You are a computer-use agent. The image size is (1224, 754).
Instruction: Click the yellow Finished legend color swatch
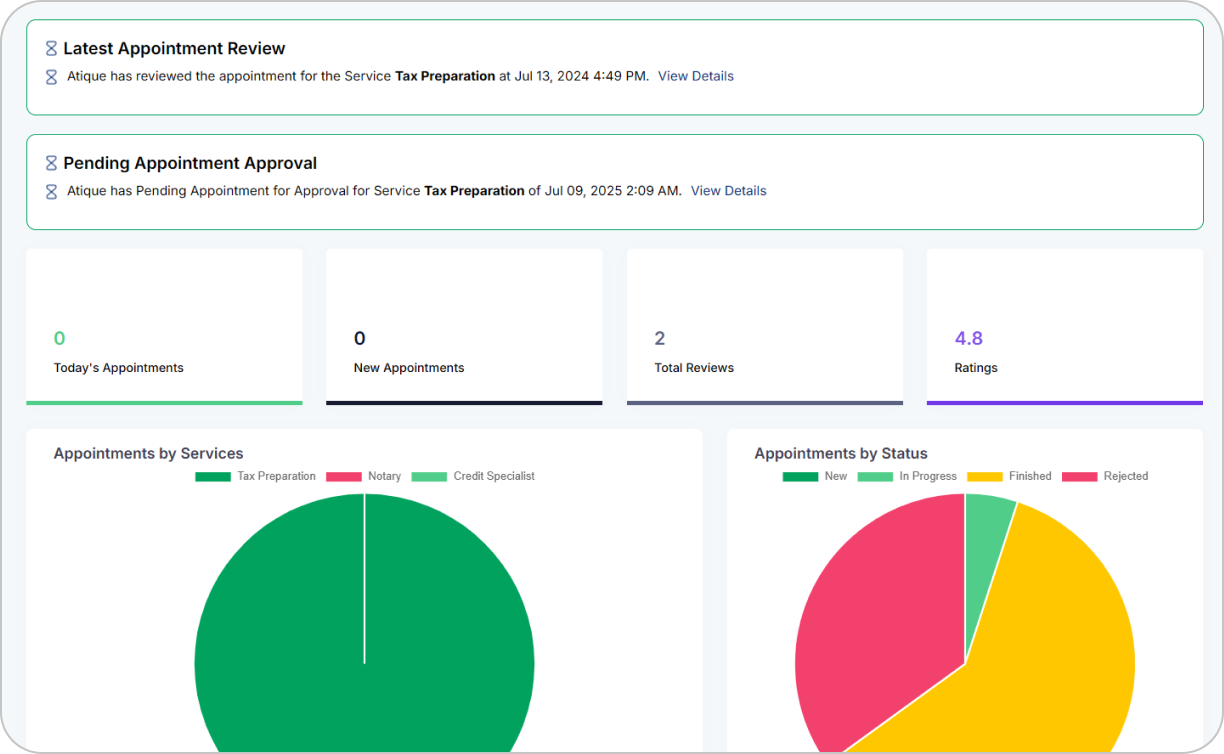pyautogui.click(x=984, y=477)
